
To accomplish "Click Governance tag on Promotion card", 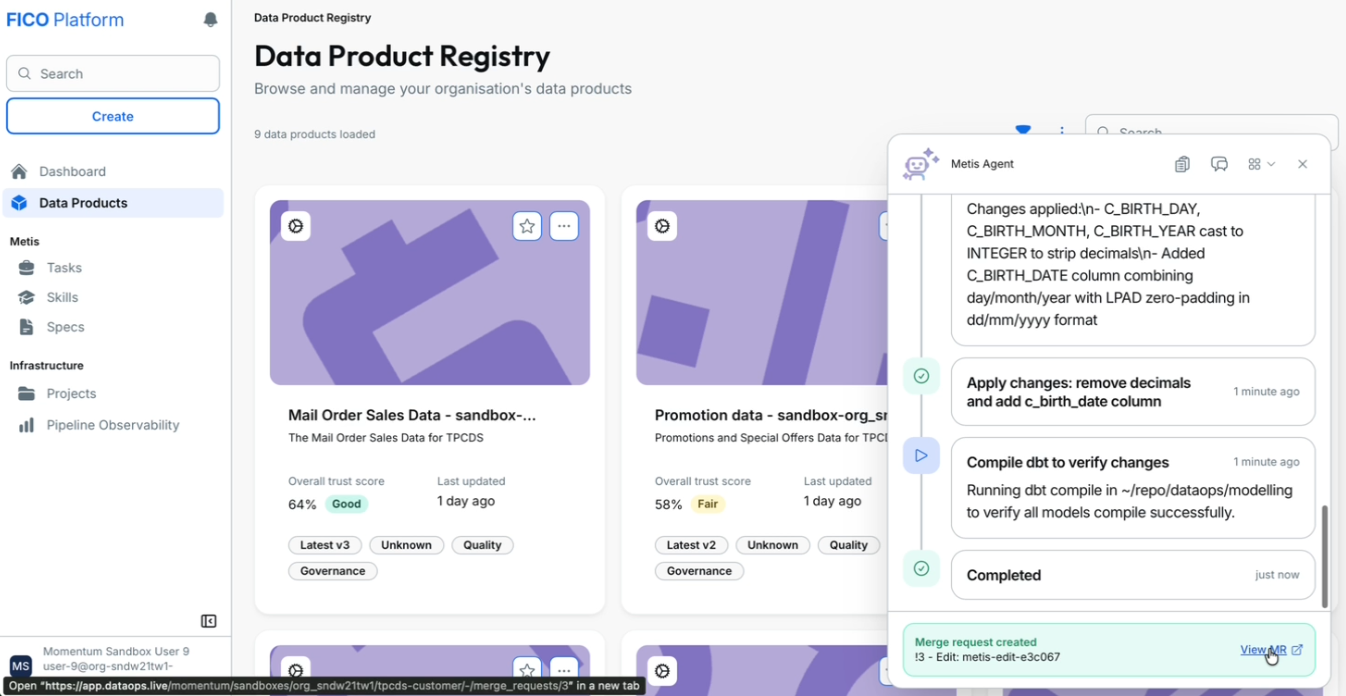I will (x=699, y=571).
